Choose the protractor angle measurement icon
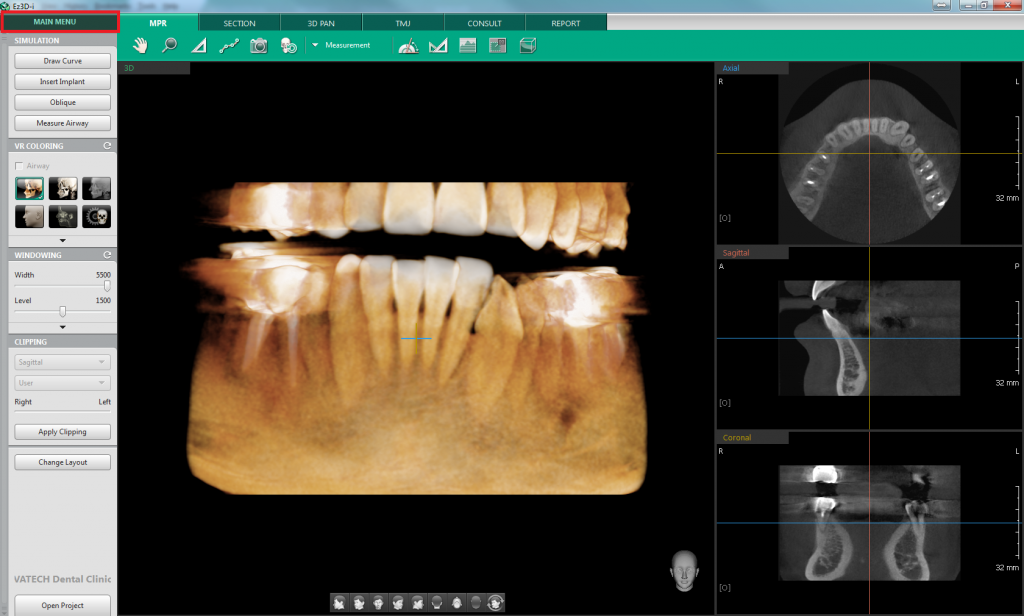This screenshot has width=1024, height=616. tap(407, 45)
